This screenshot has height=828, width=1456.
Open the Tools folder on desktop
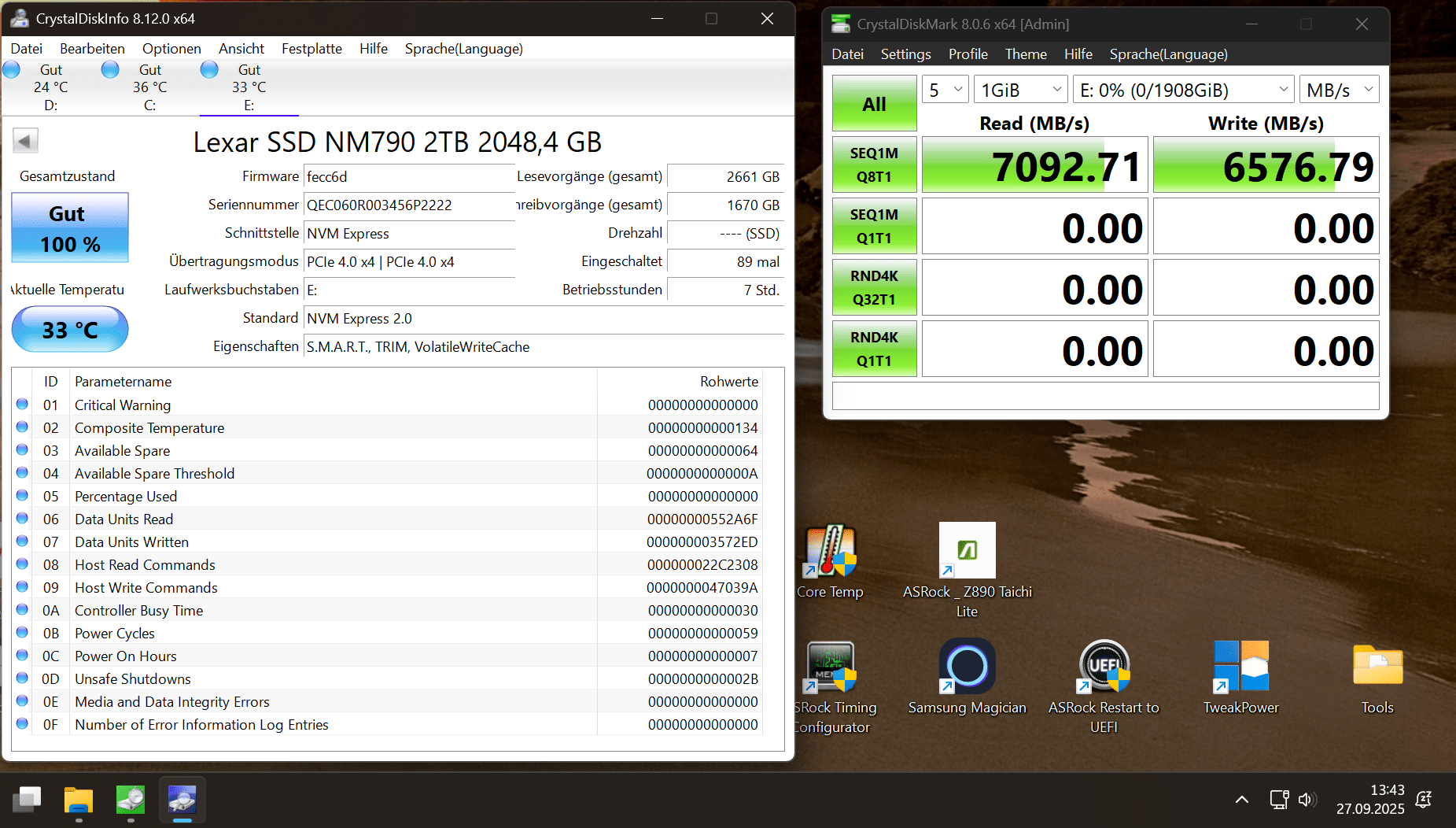[1377, 677]
